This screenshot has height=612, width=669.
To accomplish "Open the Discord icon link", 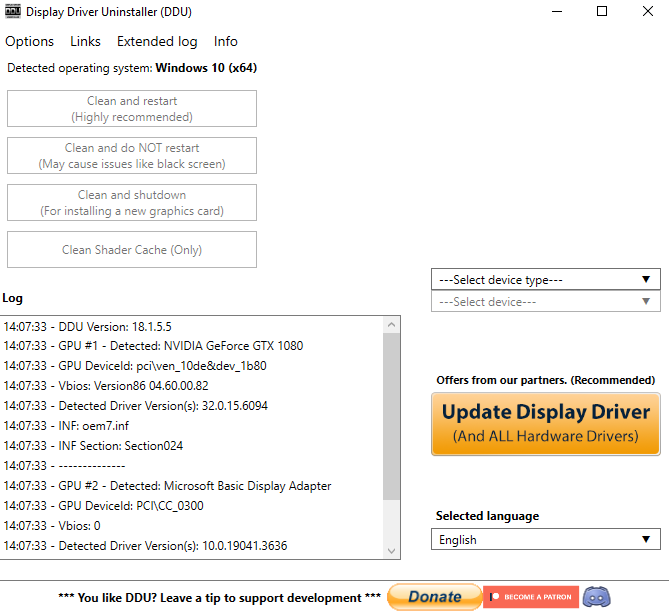I will tap(596, 597).
